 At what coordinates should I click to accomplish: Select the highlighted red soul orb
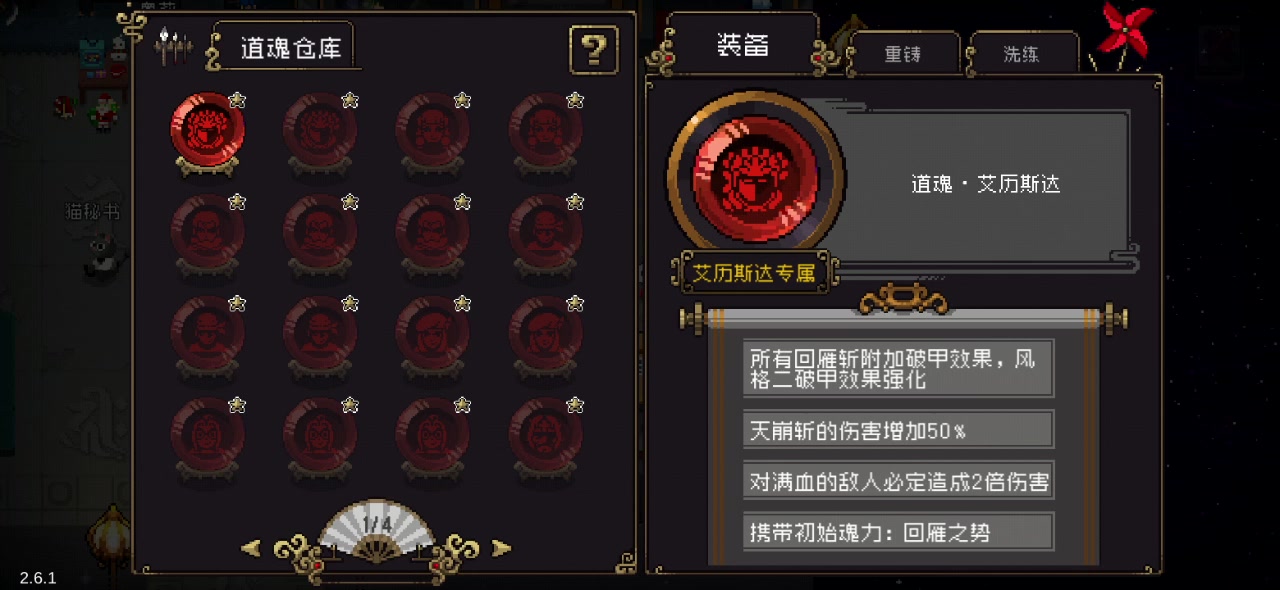(x=207, y=130)
